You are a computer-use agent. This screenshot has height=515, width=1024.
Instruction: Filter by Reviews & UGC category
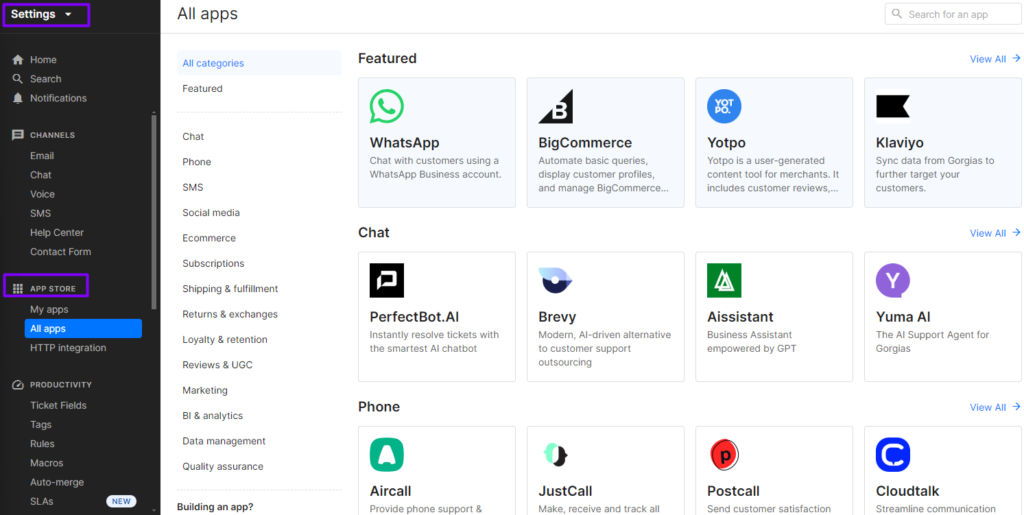point(217,366)
